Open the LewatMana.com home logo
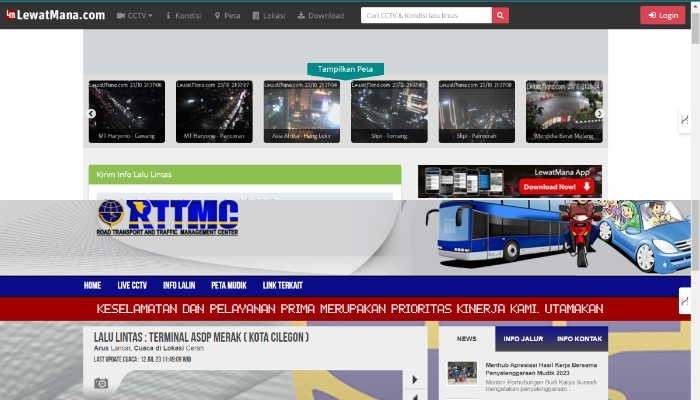This screenshot has width=700, height=400. 56,15
